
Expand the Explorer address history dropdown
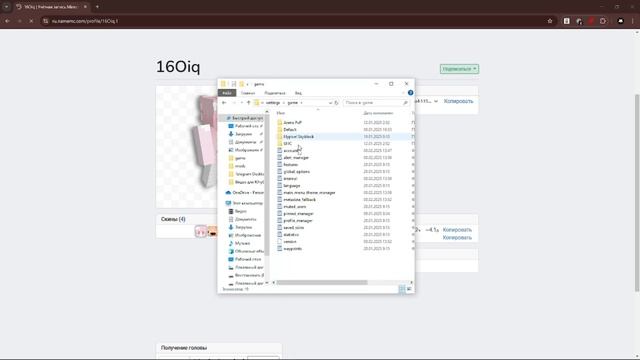pos(330,103)
